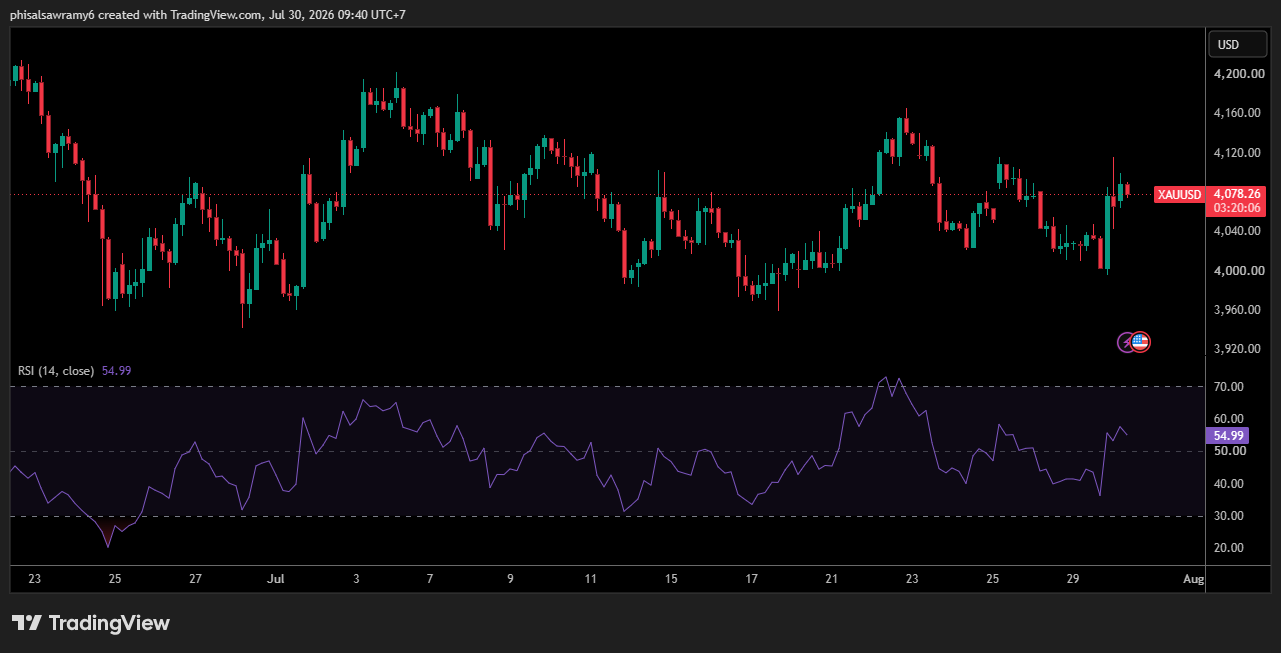Screen dimensions: 1281x653
Task: Click the 3,920.00 price scale label
Action: pyautogui.click(x=1236, y=349)
